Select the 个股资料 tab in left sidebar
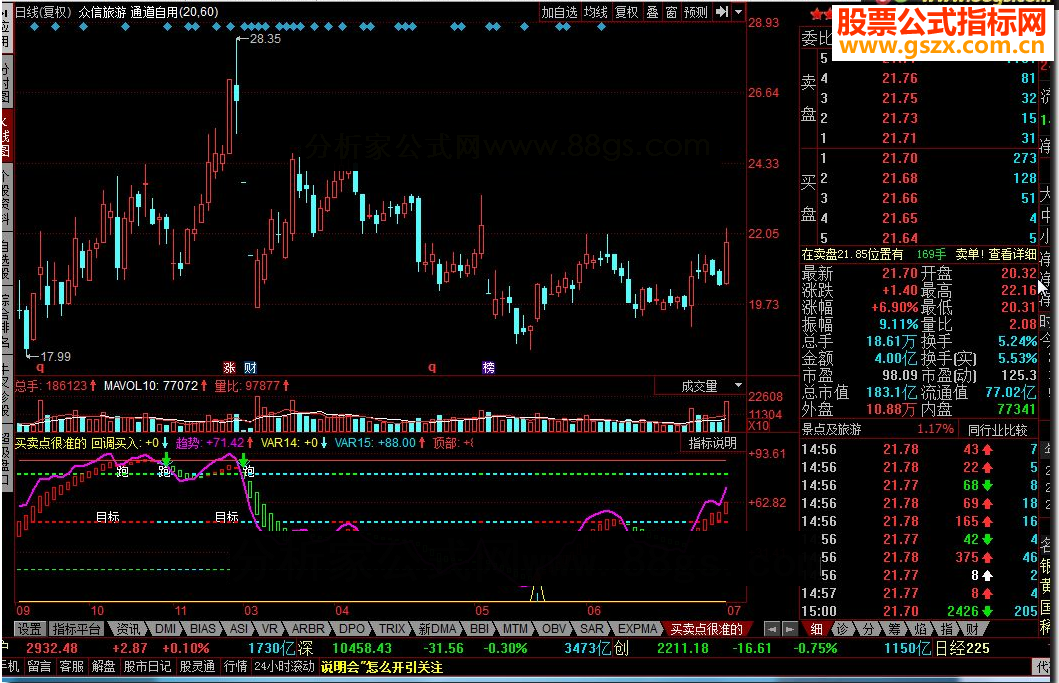Screen dimensions: 1059x683 click(x=5, y=197)
